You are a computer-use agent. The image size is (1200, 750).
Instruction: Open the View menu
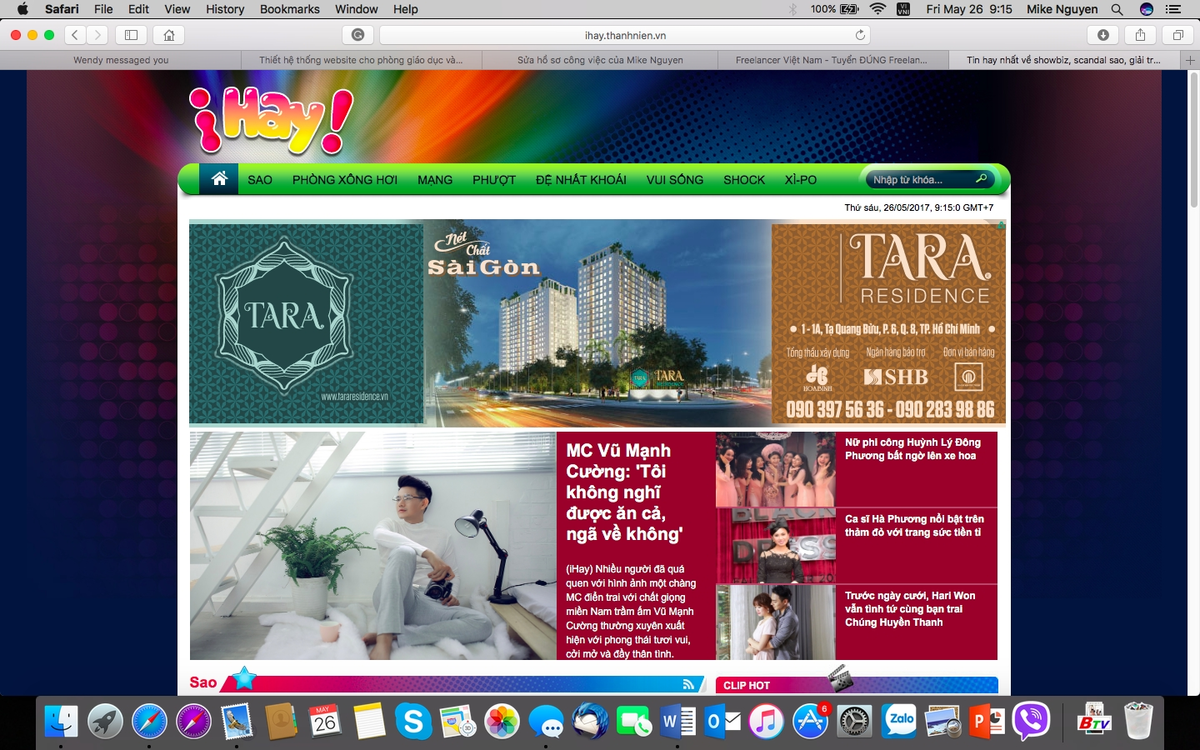(x=177, y=9)
